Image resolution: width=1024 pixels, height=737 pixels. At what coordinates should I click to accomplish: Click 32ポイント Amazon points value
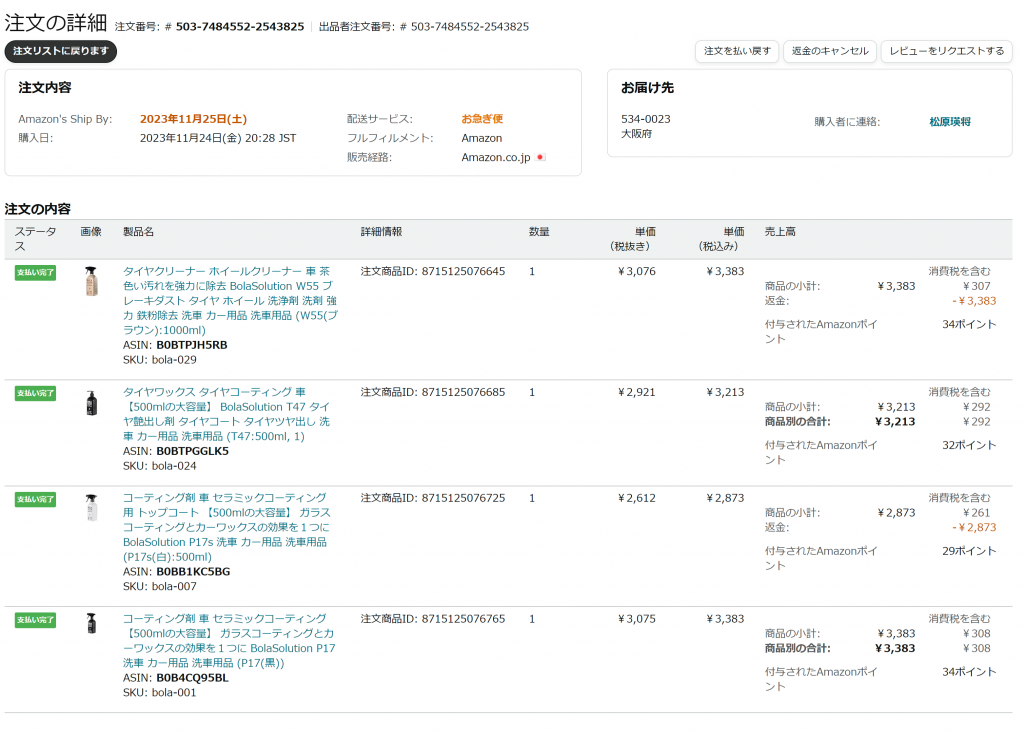(x=969, y=445)
